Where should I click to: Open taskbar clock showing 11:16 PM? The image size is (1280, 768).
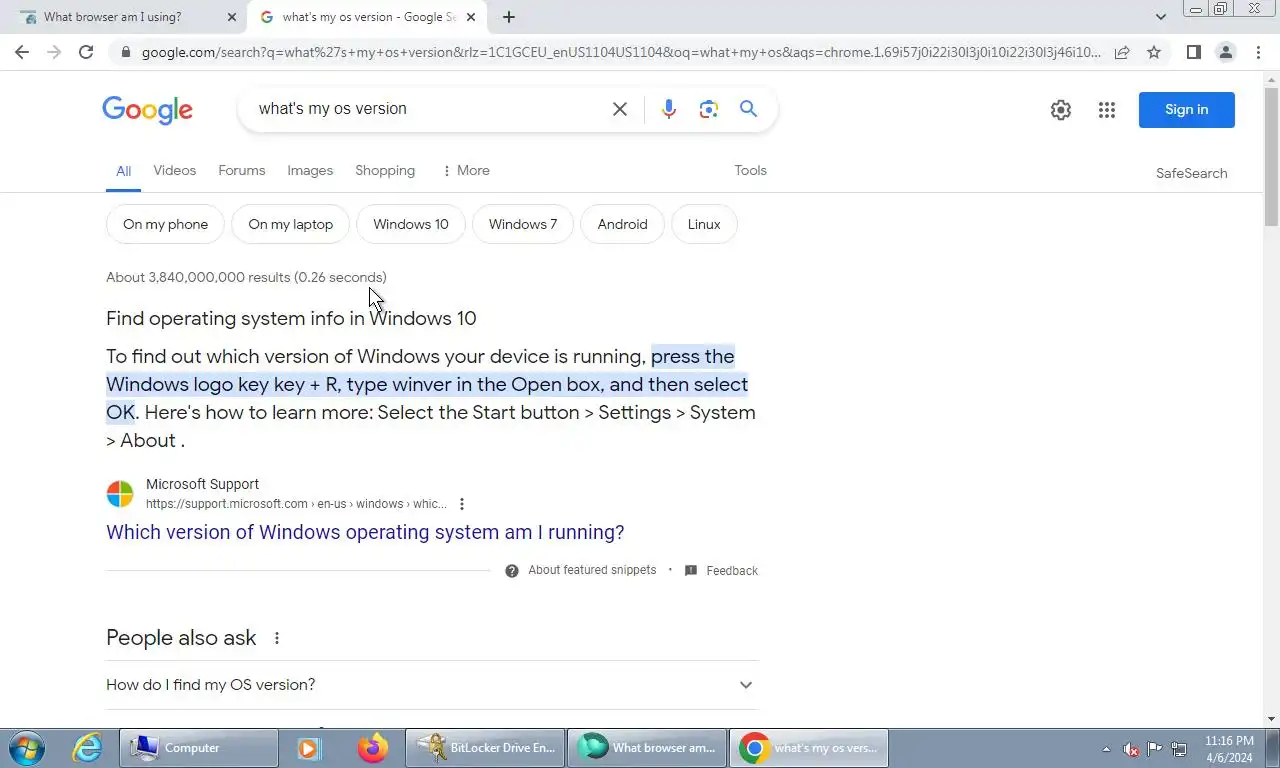pyautogui.click(x=1229, y=749)
